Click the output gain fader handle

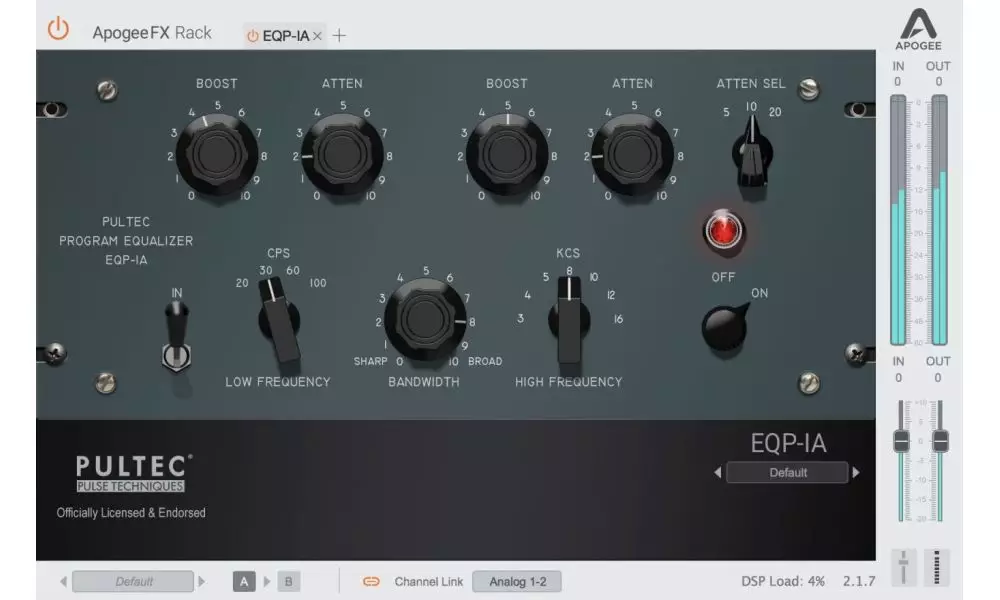click(941, 441)
